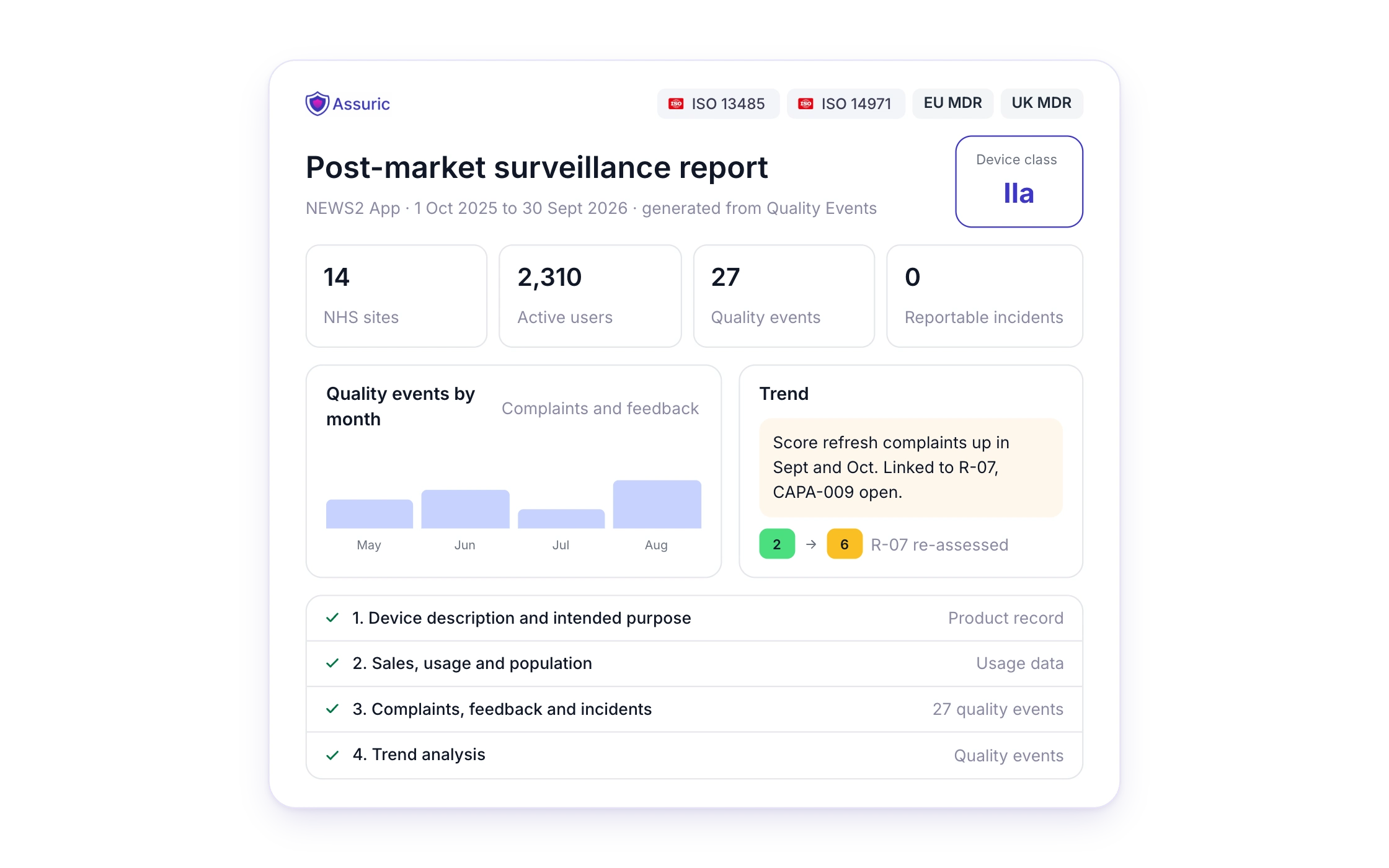Select the UK MDR badge
This screenshot has height=868, width=1389.
coord(1042,104)
